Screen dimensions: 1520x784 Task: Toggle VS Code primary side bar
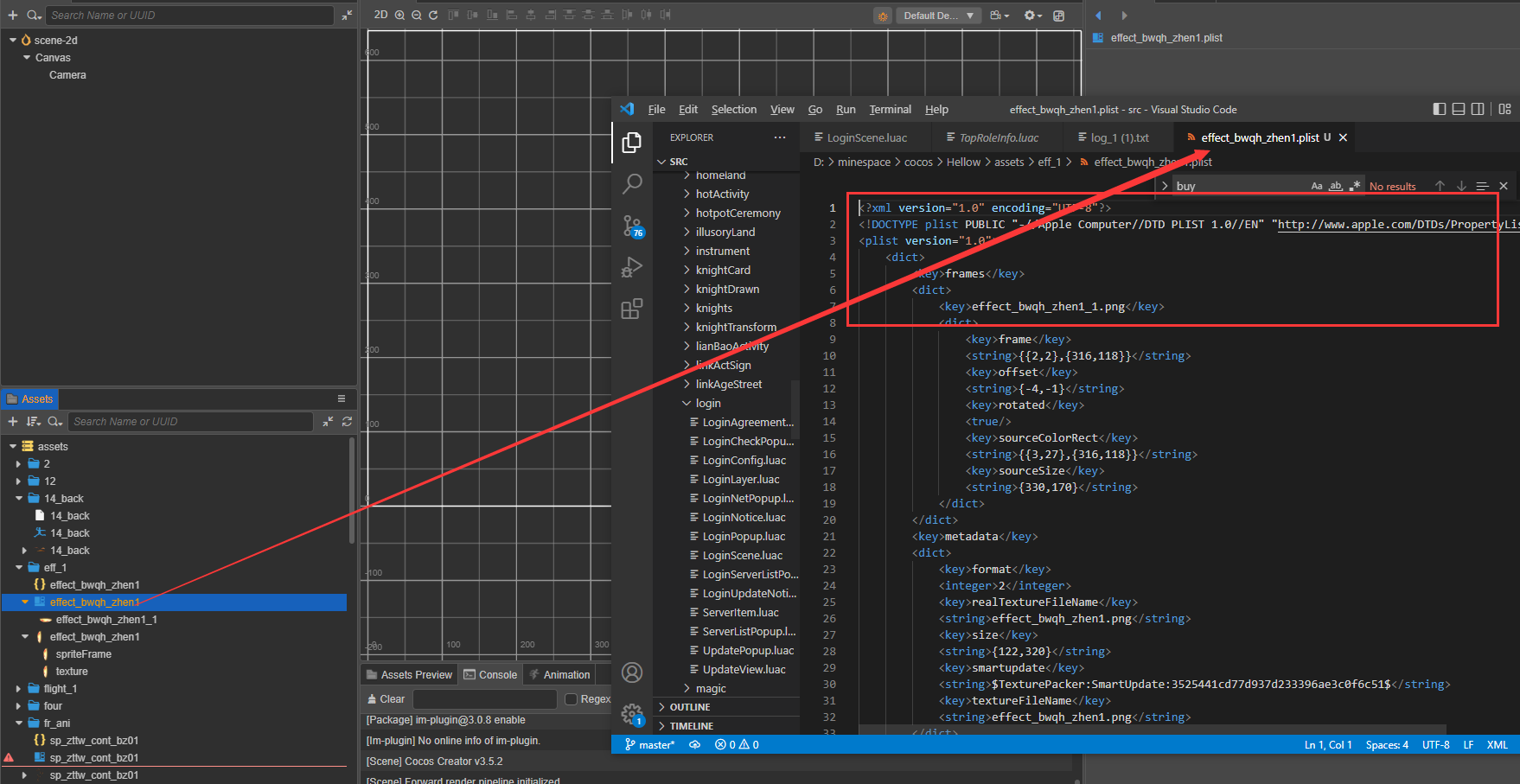1440,109
